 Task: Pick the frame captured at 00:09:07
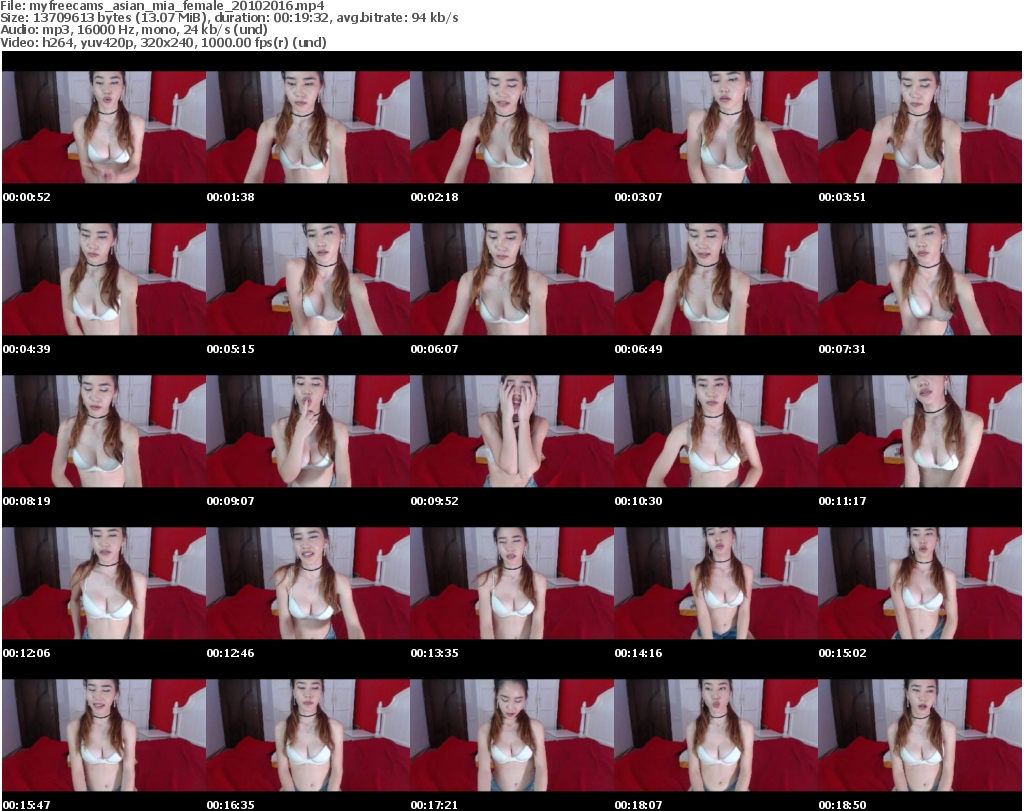point(308,432)
